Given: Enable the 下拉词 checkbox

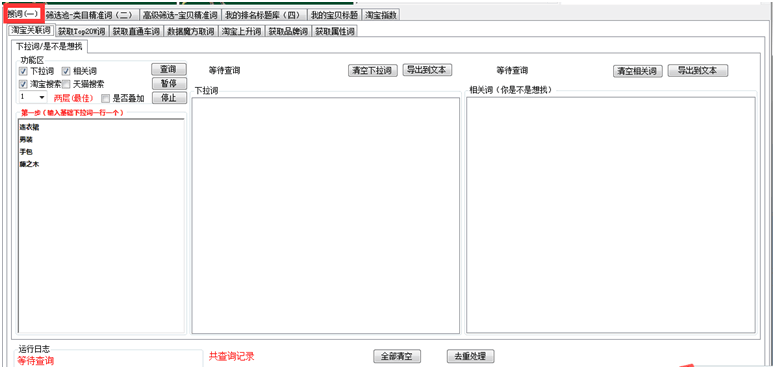Looking at the screenshot, I should pyautogui.click(x=23, y=71).
